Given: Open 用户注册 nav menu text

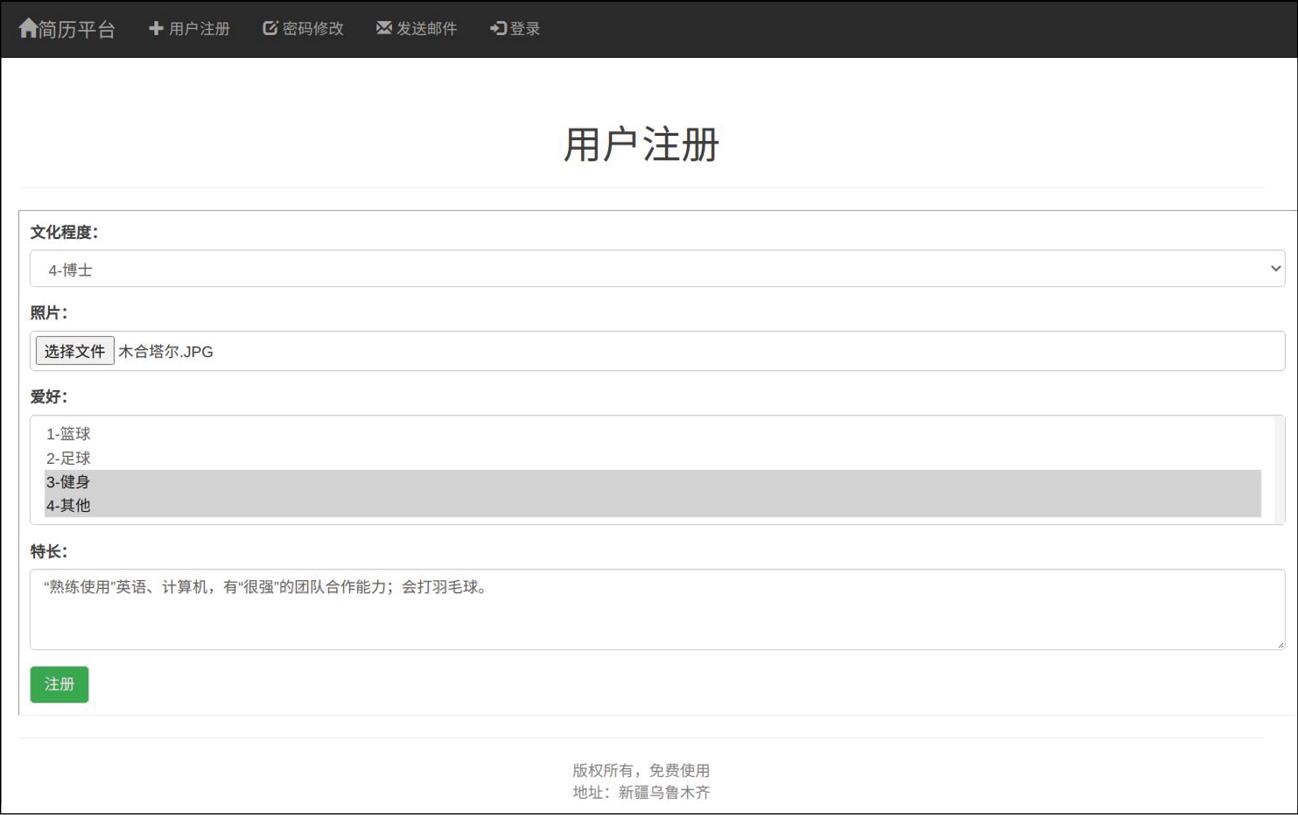Looking at the screenshot, I should (199, 29).
